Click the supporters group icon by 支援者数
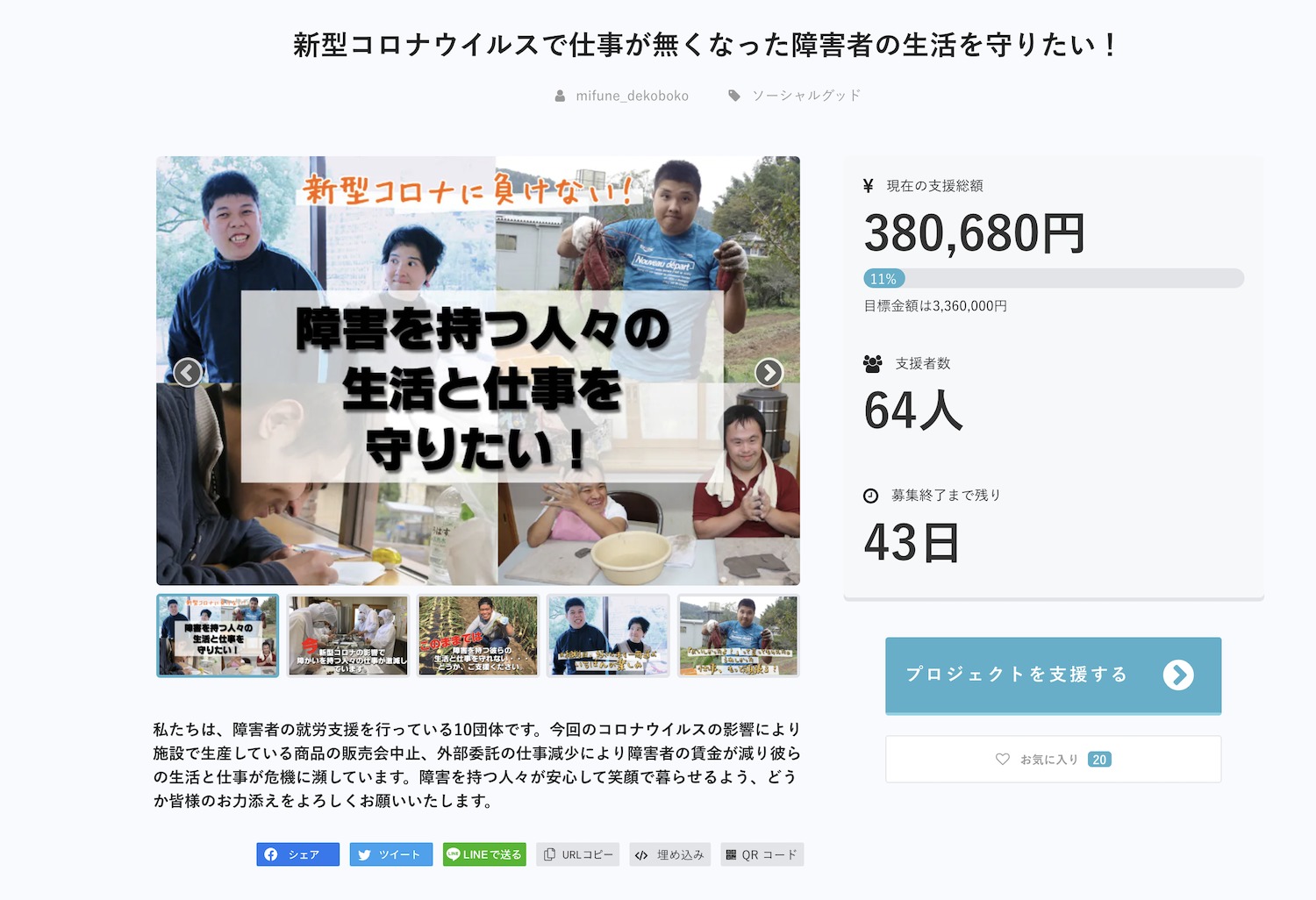1316x900 pixels. (x=873, y=363)
